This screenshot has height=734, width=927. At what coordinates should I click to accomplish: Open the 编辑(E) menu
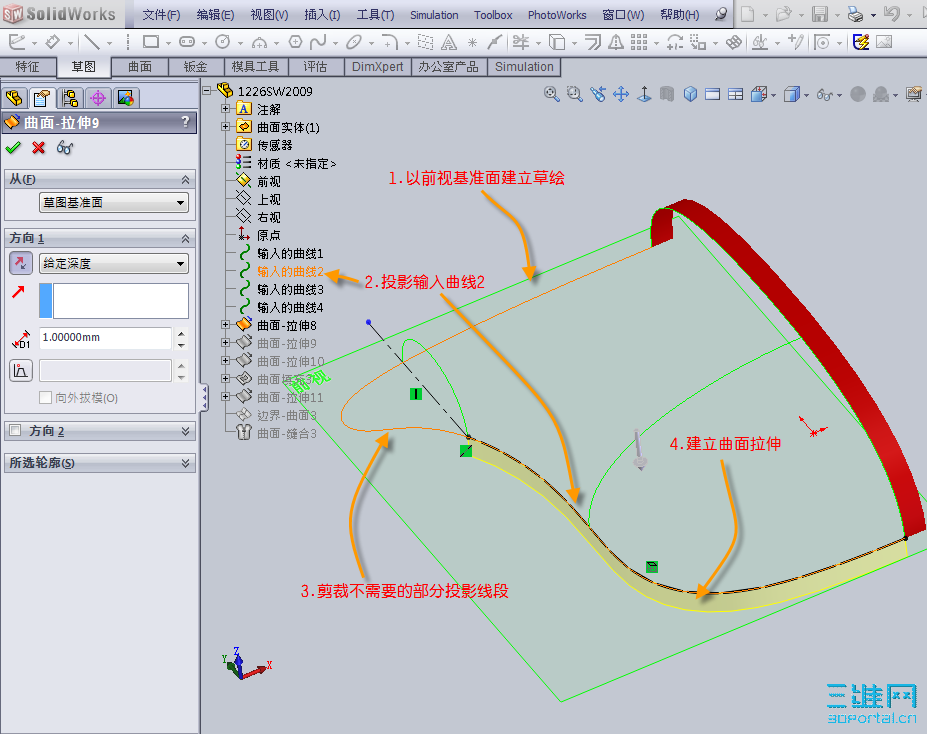tap(215, 15)
